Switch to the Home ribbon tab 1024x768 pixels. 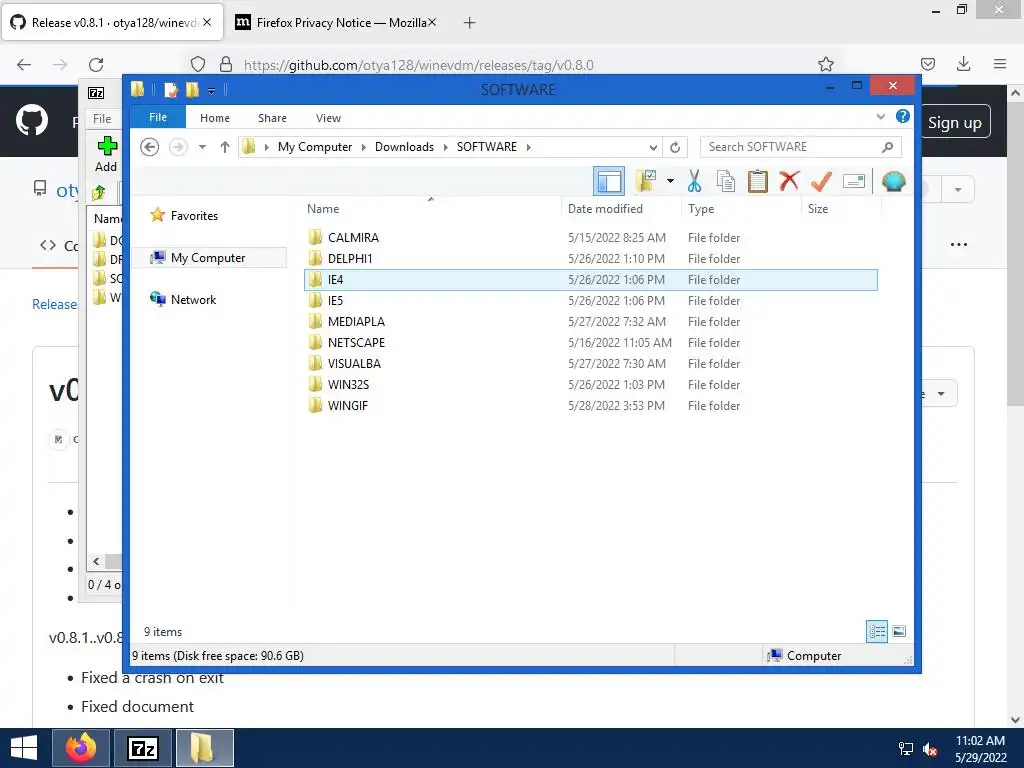[215, 118]
